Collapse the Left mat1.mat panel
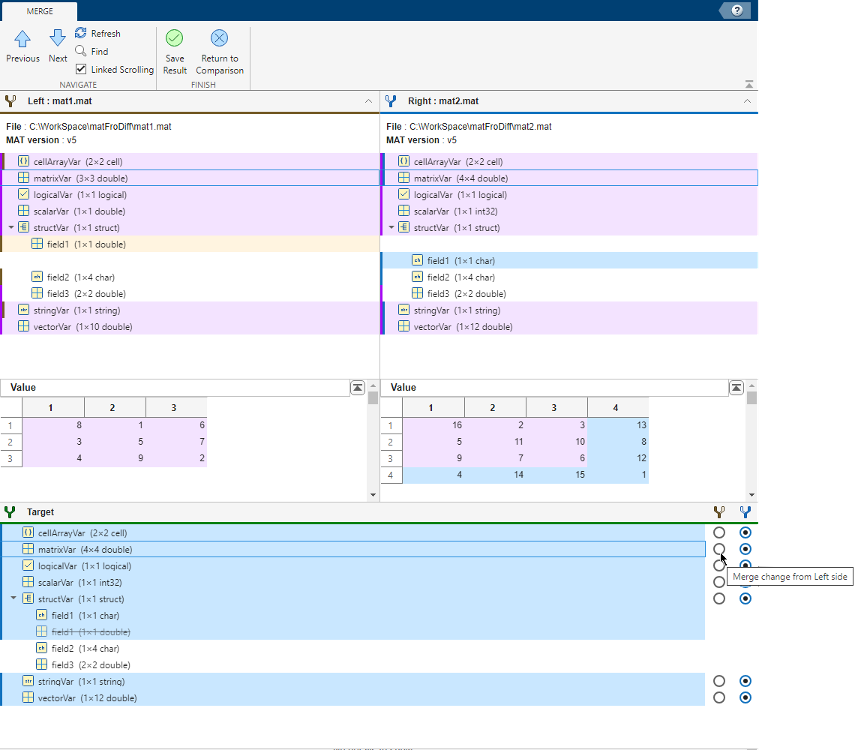 368,101
